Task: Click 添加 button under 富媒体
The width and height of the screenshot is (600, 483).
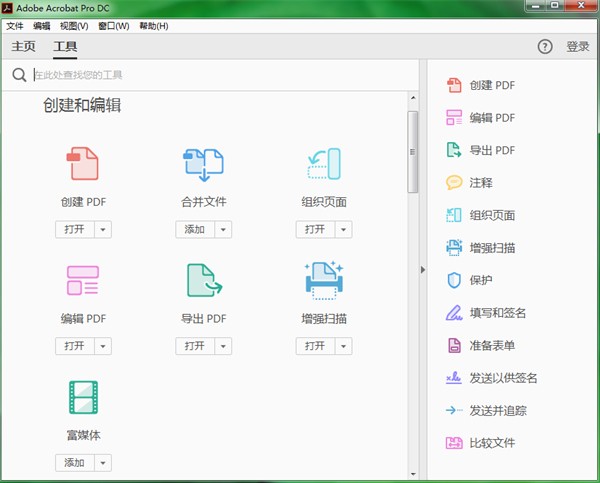Action: tap(75, 463)
